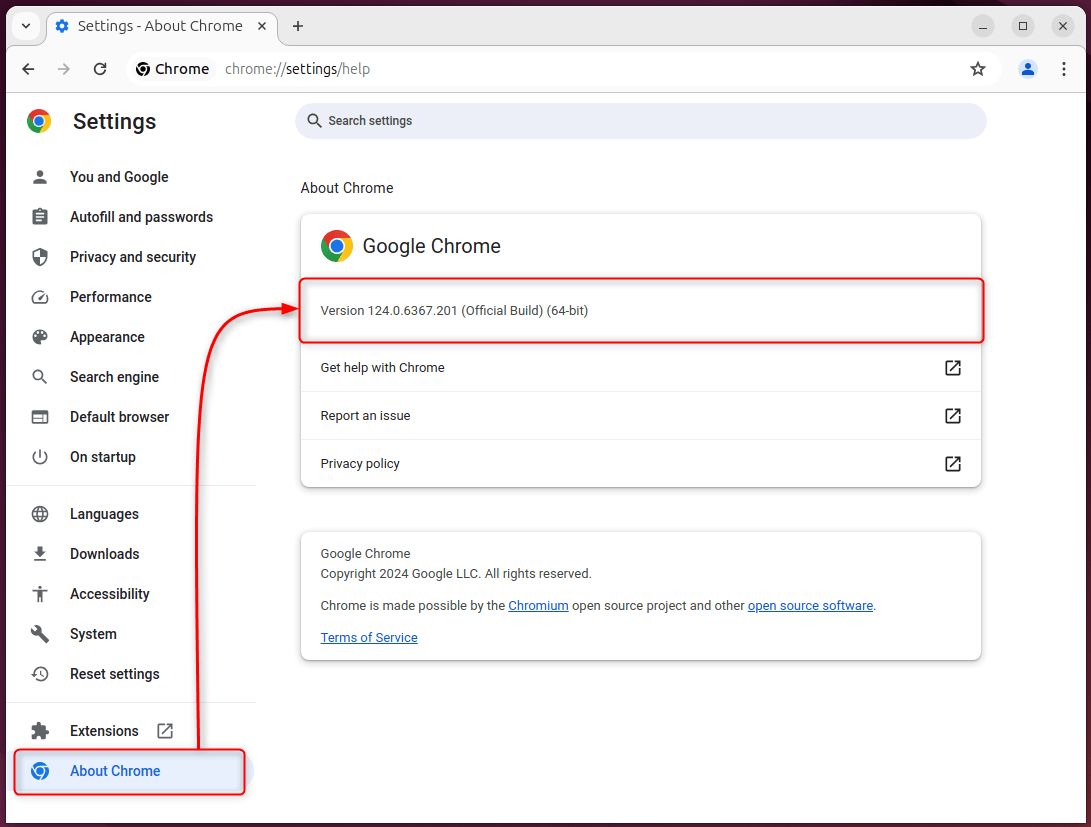Select the Settings - About Chrome tab
Image resolution: width=1091 pixels, height=827 pixels.
pos(162,26)
